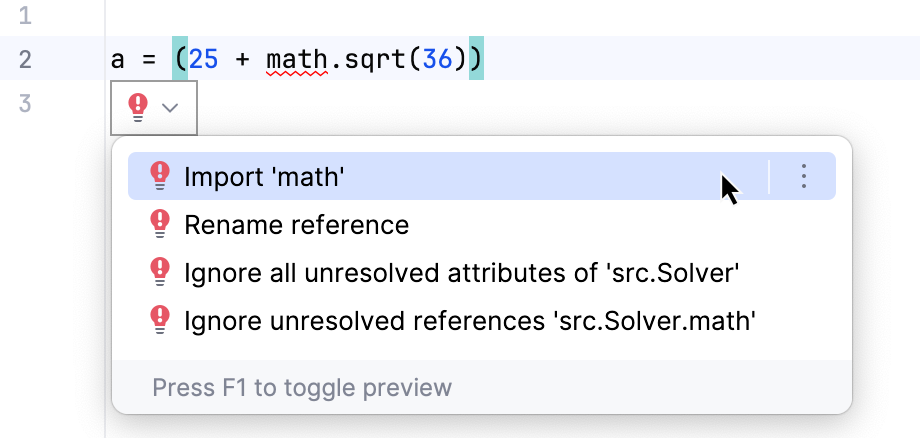Viewport: 920px width, 438px height.
Task: Click the number 36 inside sqrt
Action: point(436,60)
